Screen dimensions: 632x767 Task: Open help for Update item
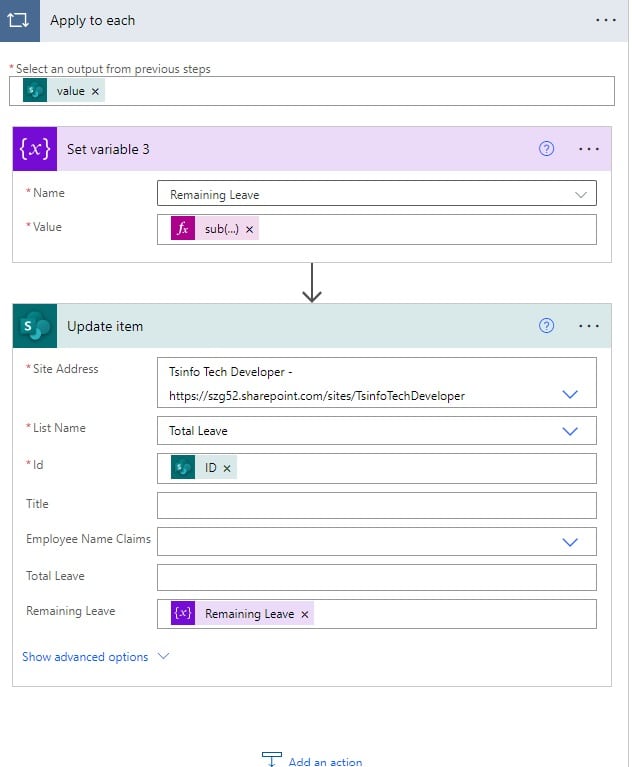546,326
